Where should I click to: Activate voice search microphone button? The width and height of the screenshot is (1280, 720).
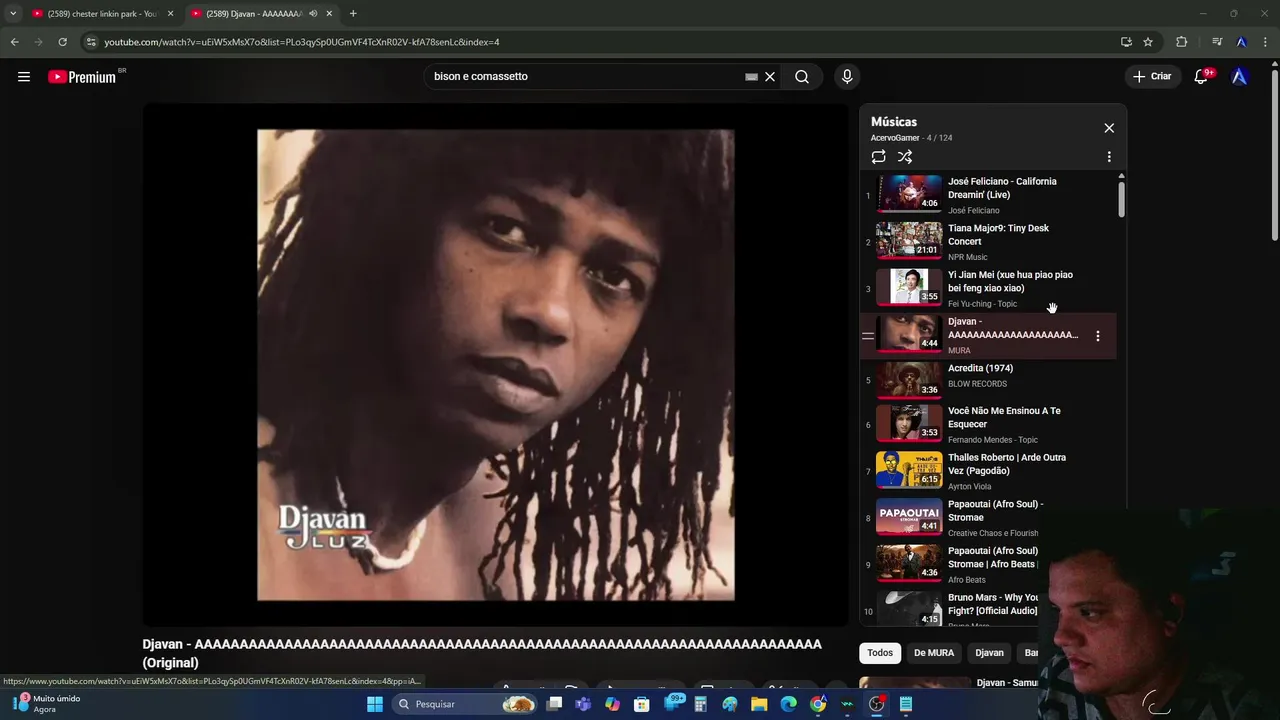click(x=847, y=76)
